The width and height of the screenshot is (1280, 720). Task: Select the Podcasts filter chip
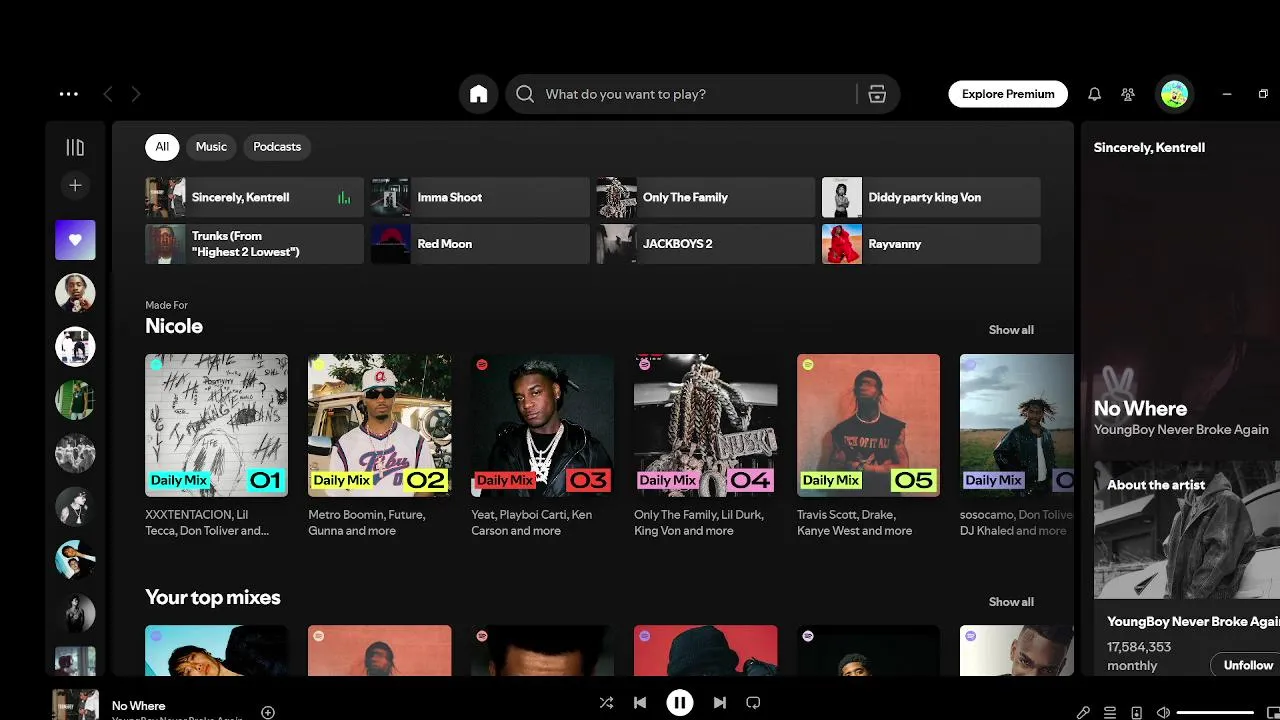277,147
